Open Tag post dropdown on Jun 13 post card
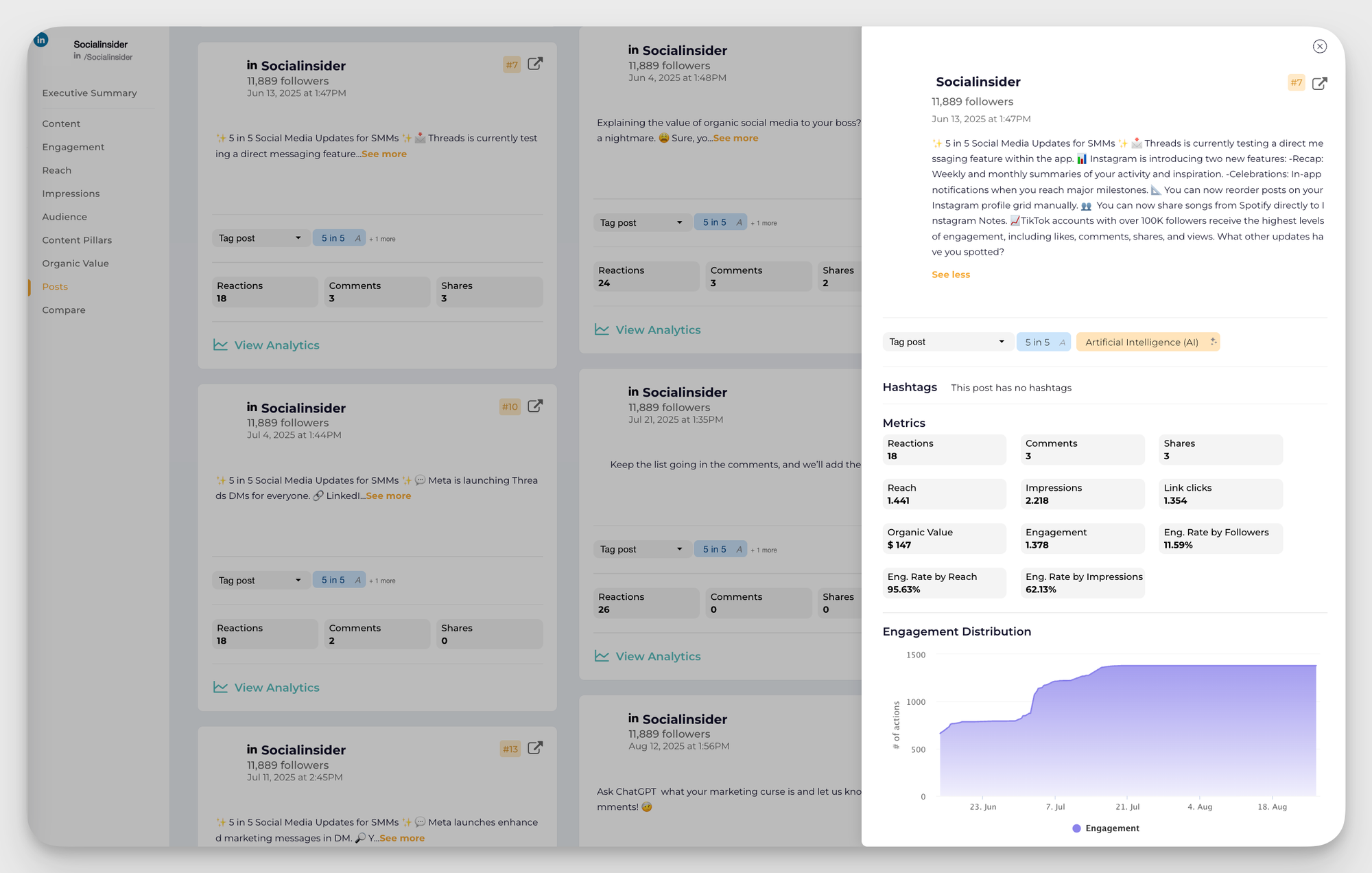The image size is (1372, 873). (x=261, y=238)
